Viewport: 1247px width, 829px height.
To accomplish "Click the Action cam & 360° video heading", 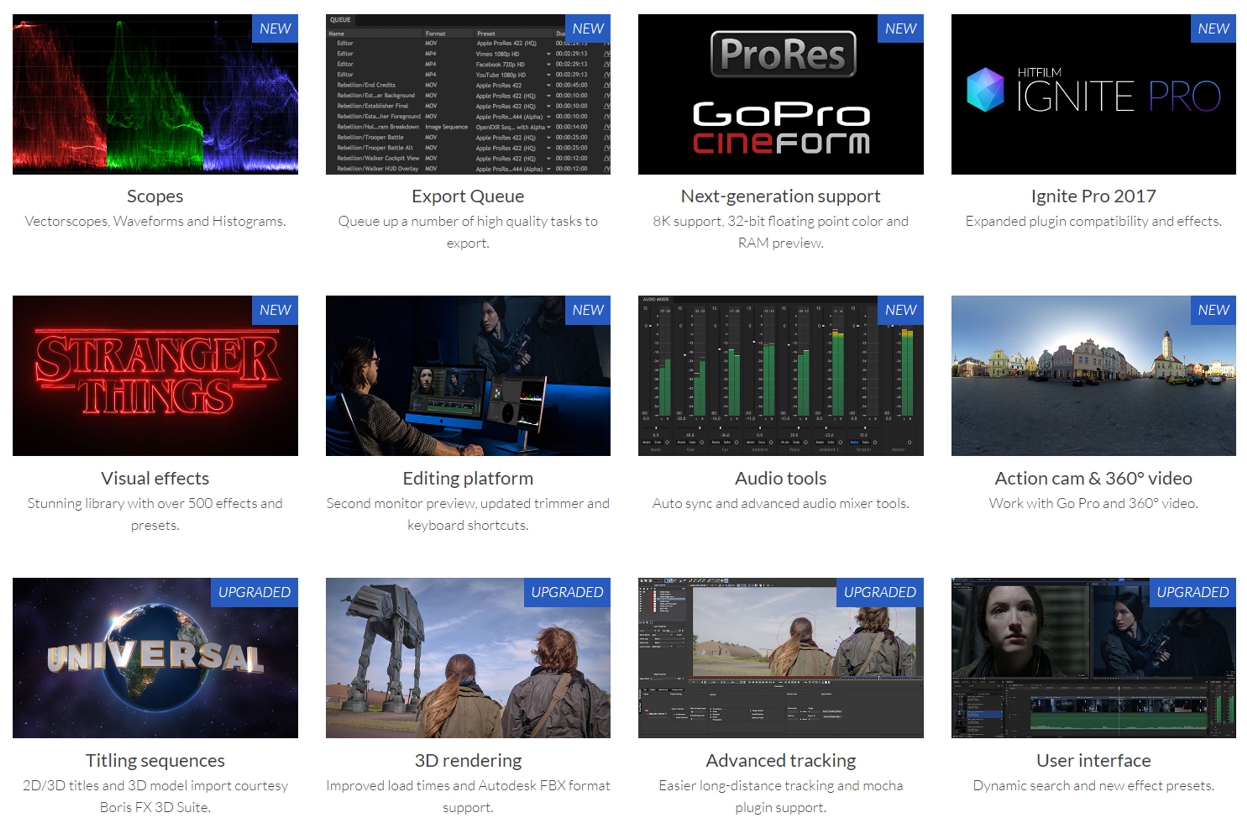I will 1094,478.
